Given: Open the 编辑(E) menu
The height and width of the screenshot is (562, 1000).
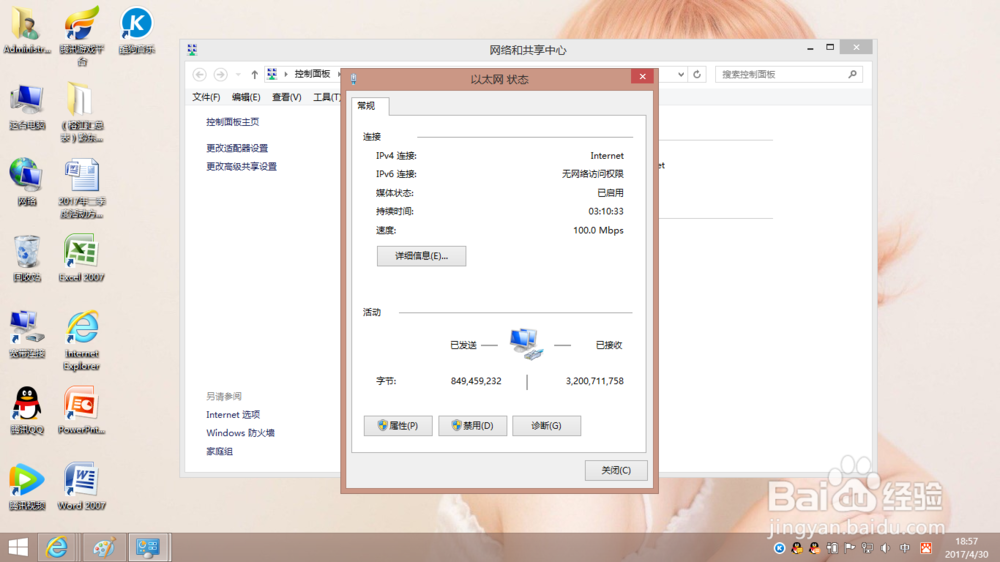Looking at the screenshot, I should (246, 97).
